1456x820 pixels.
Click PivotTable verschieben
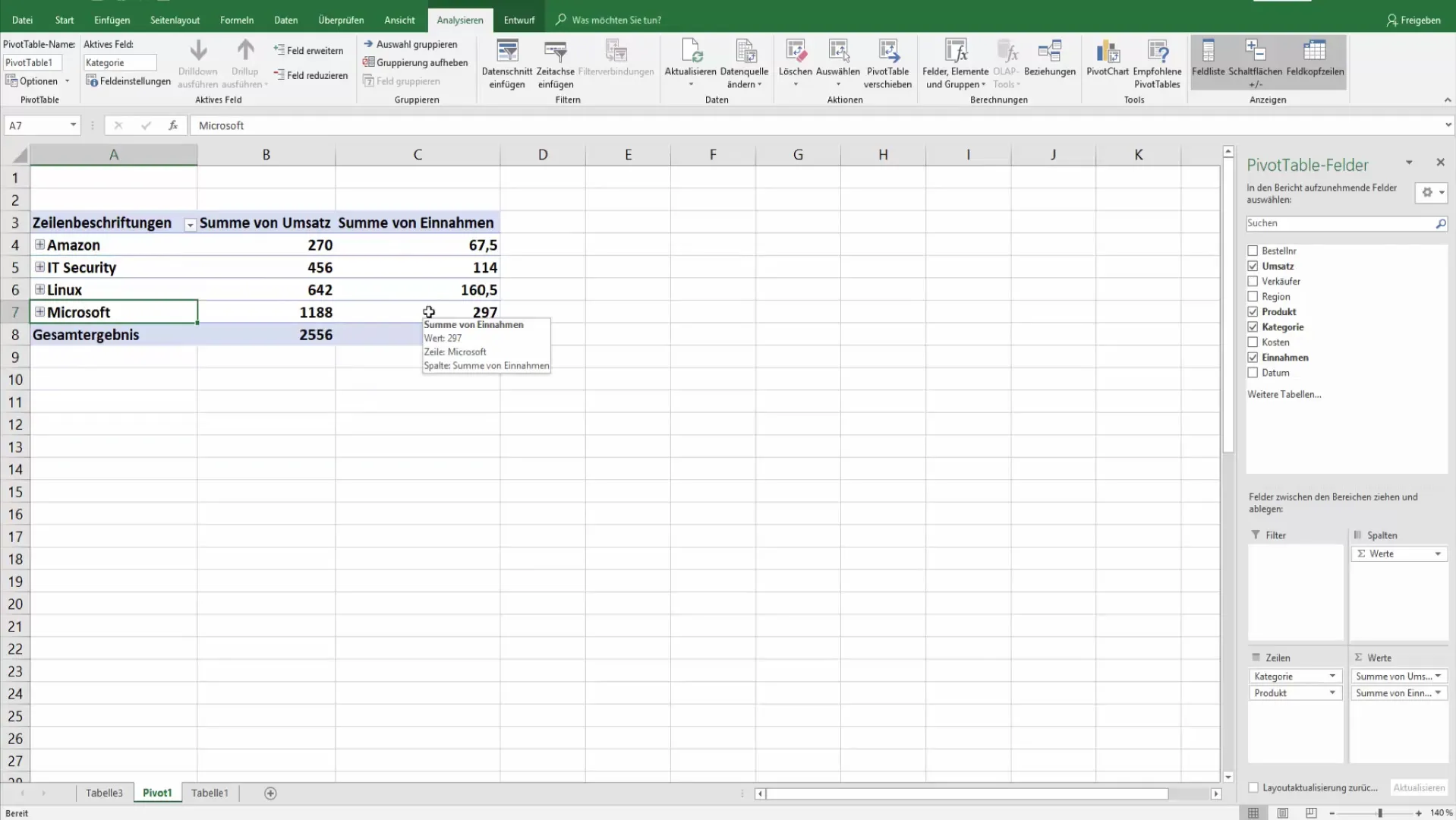coord(887,64)
